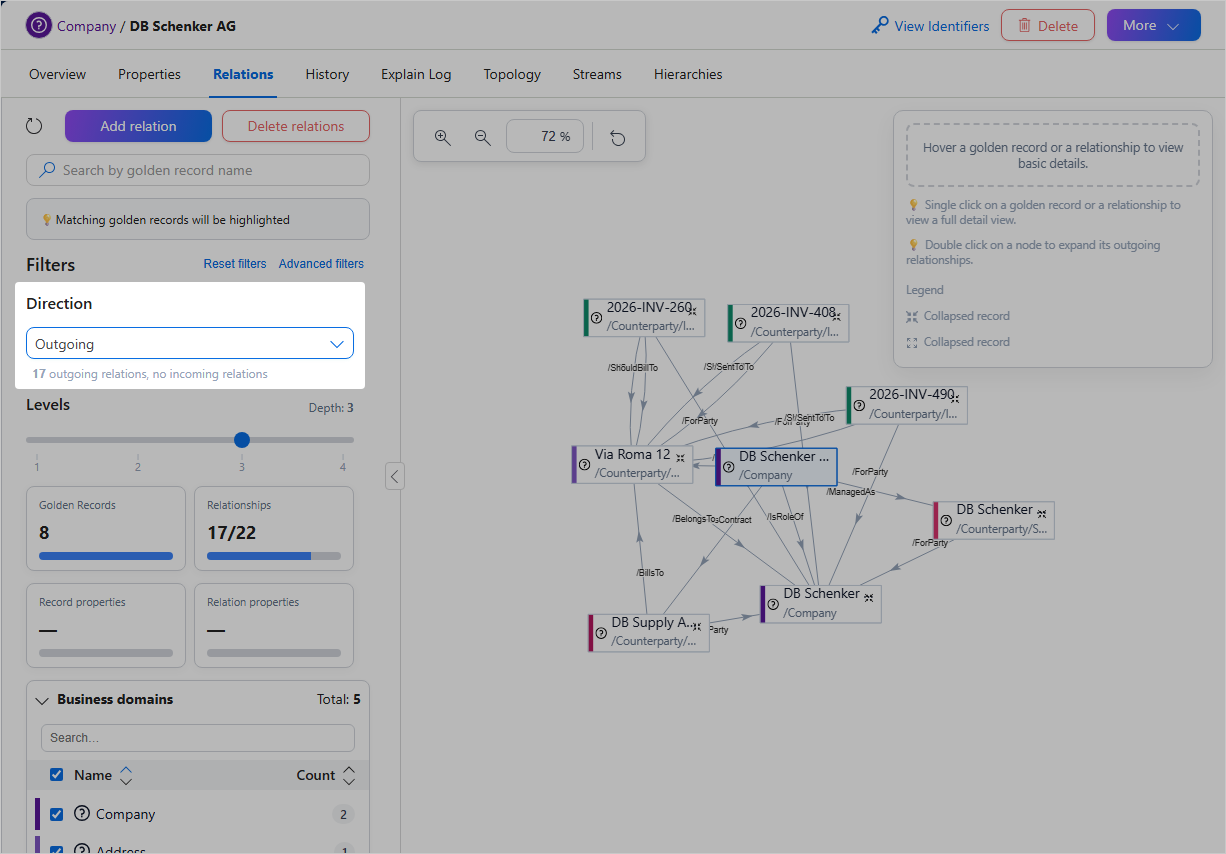Zoom in on the relations graph

pyautogui.click(x=443, y=137)
